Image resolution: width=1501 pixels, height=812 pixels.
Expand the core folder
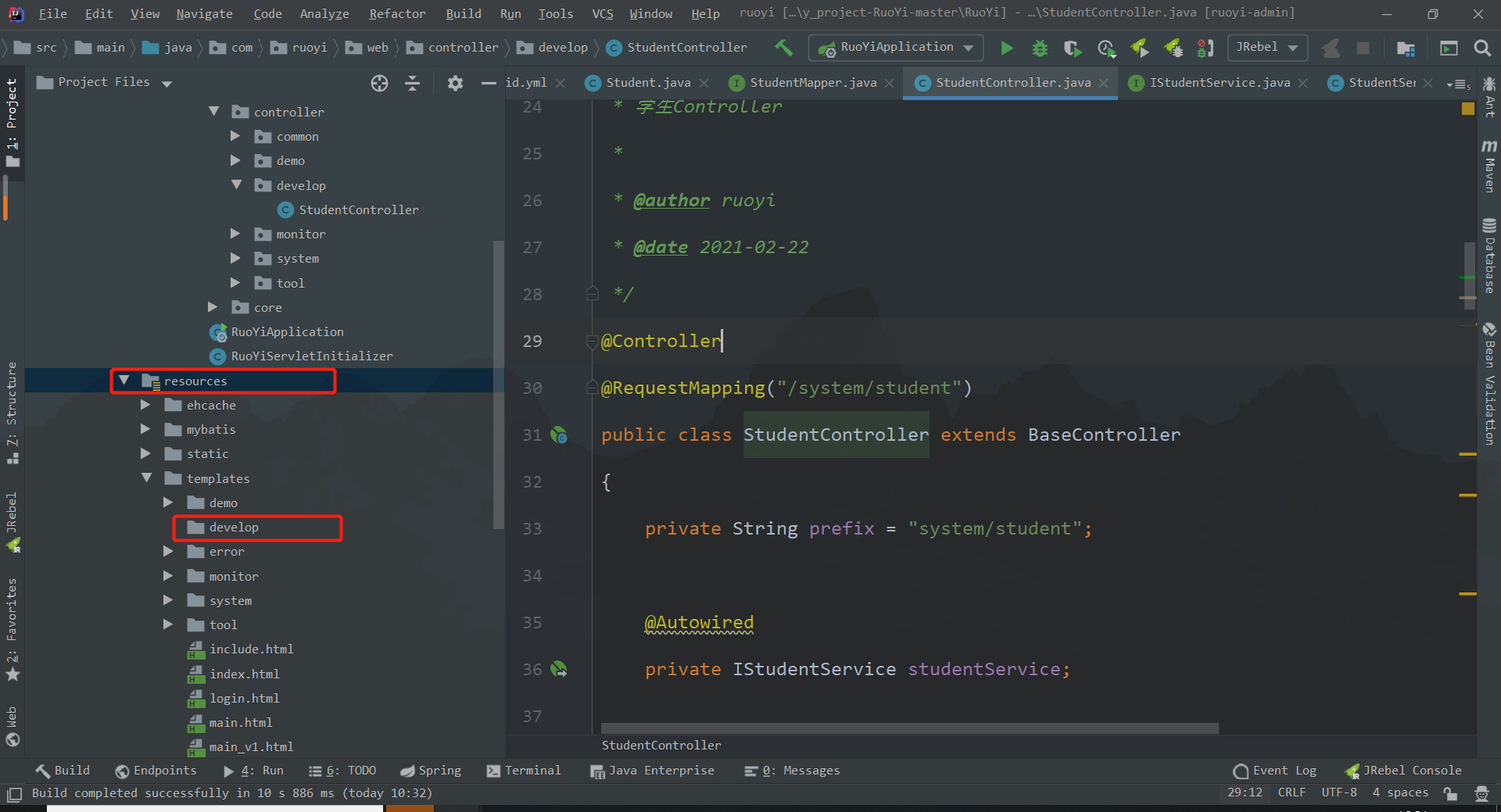213,307
